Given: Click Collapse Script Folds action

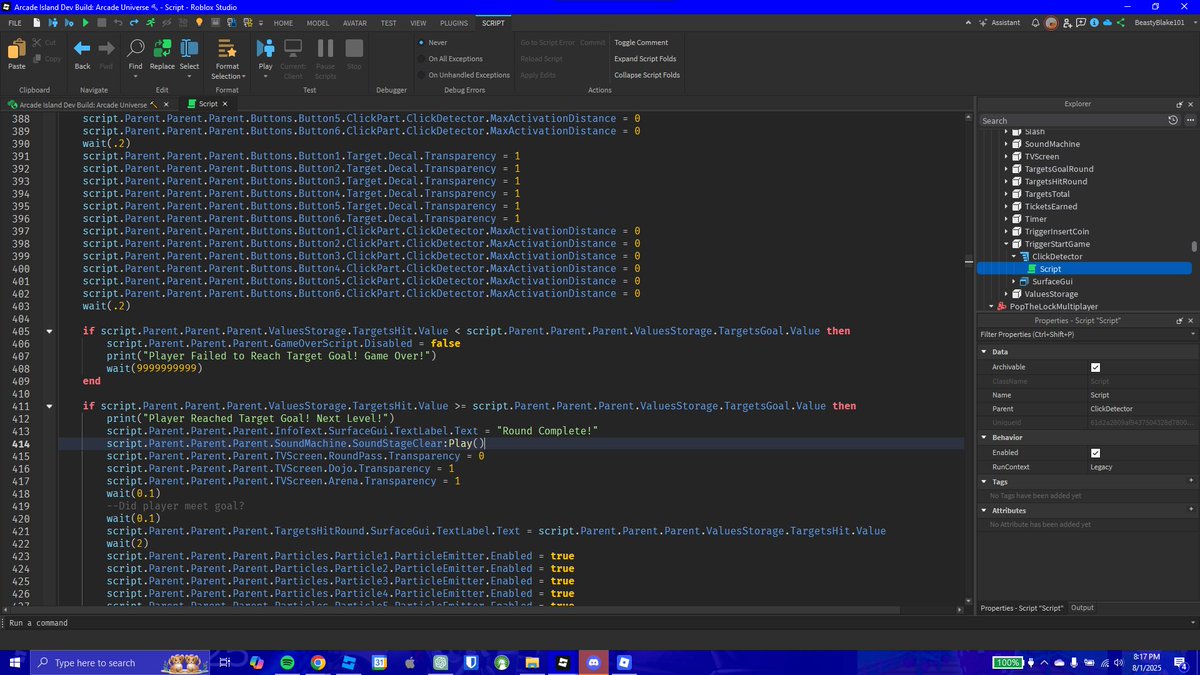Looking at the screenshot, I should point(647,75).
